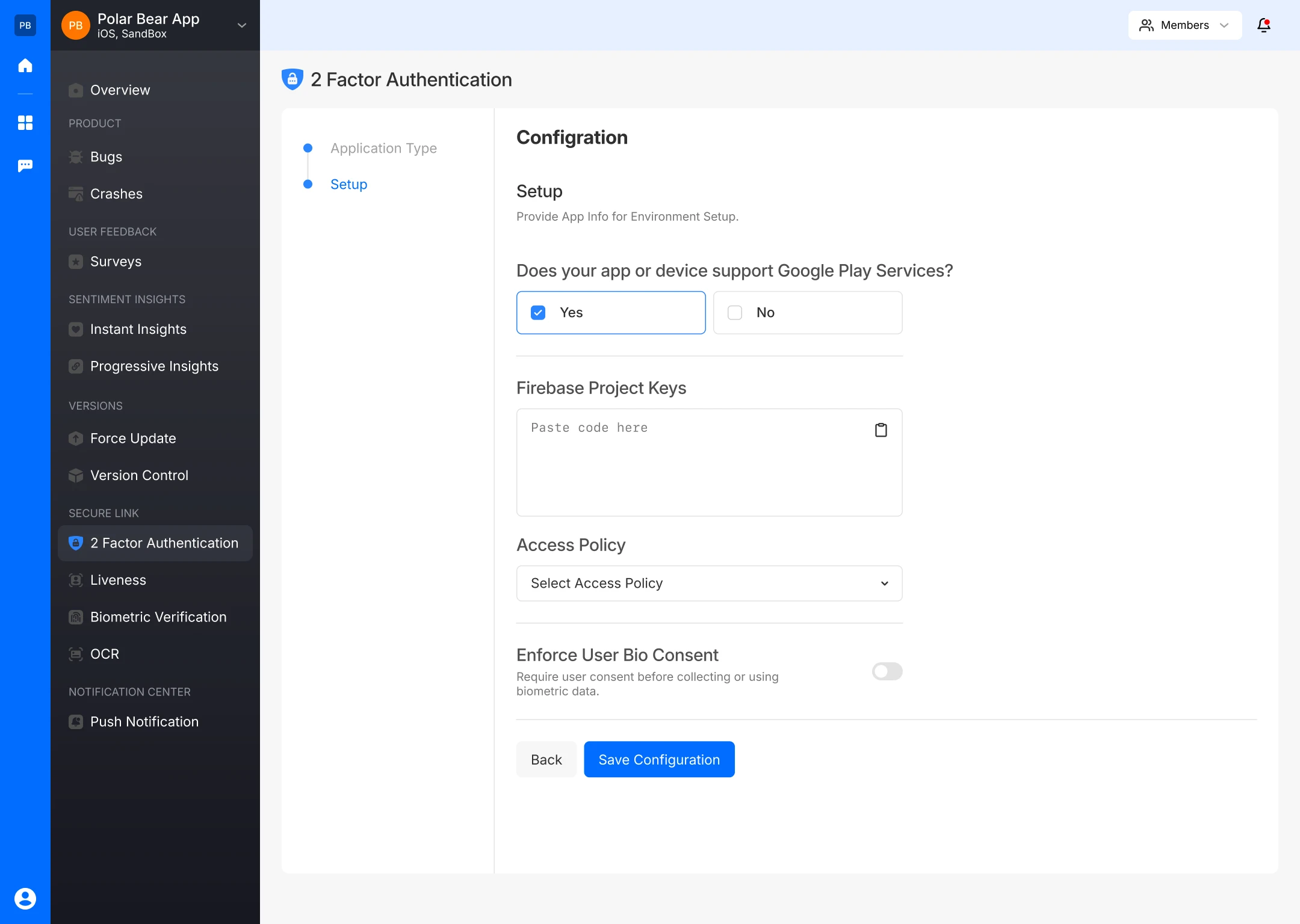Screen dimensions: 1300x924
Task: Open the Select Access Policy dropdown
Action: pyautogui.click(x=709, y=583)
